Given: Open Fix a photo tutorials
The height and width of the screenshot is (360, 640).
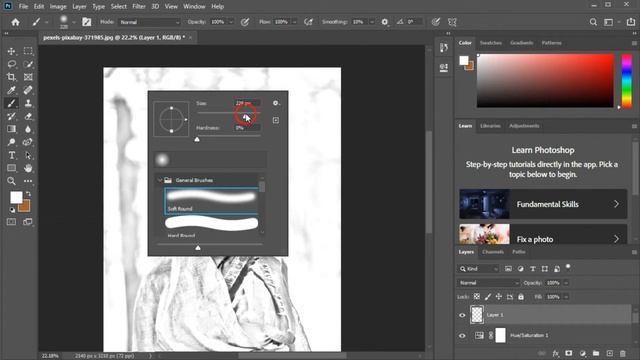Looking at the screenshot, I should (543, 234).
